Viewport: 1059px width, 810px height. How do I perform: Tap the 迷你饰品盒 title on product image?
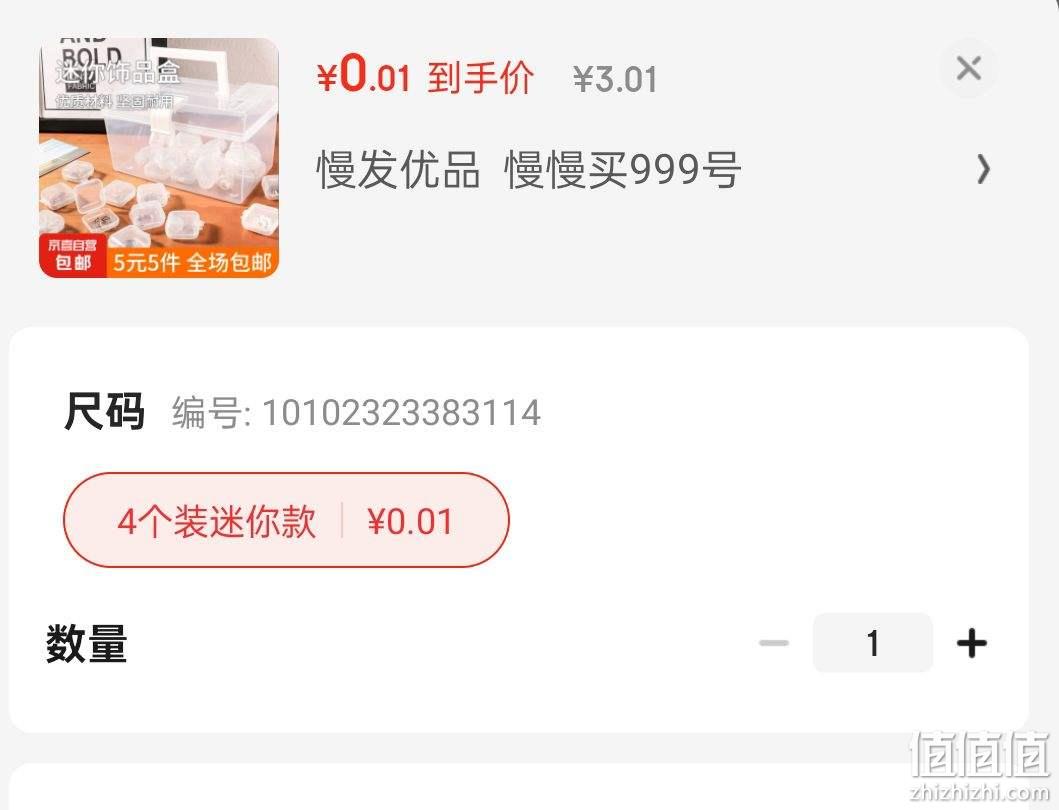pos(118,72)
